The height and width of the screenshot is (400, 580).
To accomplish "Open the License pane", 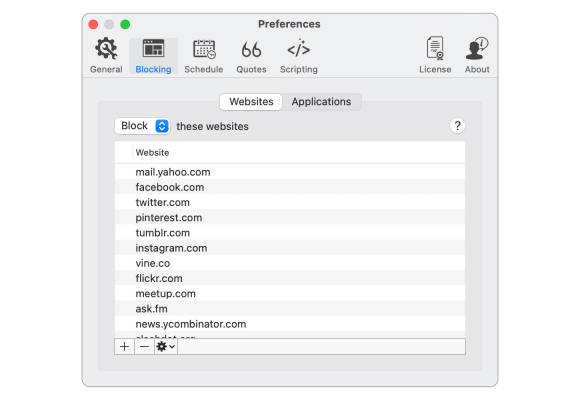I will (x=435, y=56).
